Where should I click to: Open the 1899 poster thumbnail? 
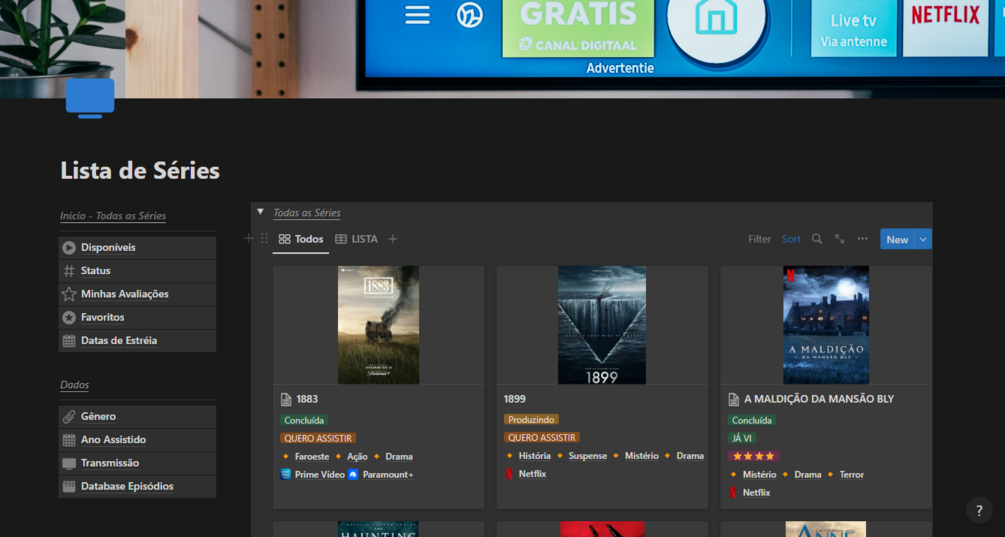(602, 325)
